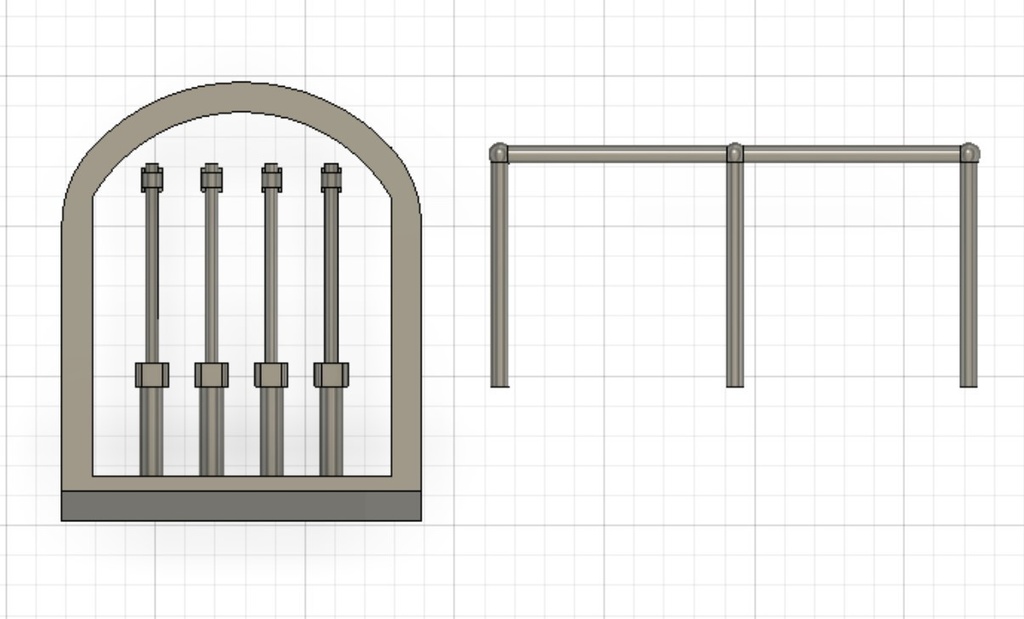Select the right horizontal rail bar segment

pyautogui.click(x=852, y=154)
